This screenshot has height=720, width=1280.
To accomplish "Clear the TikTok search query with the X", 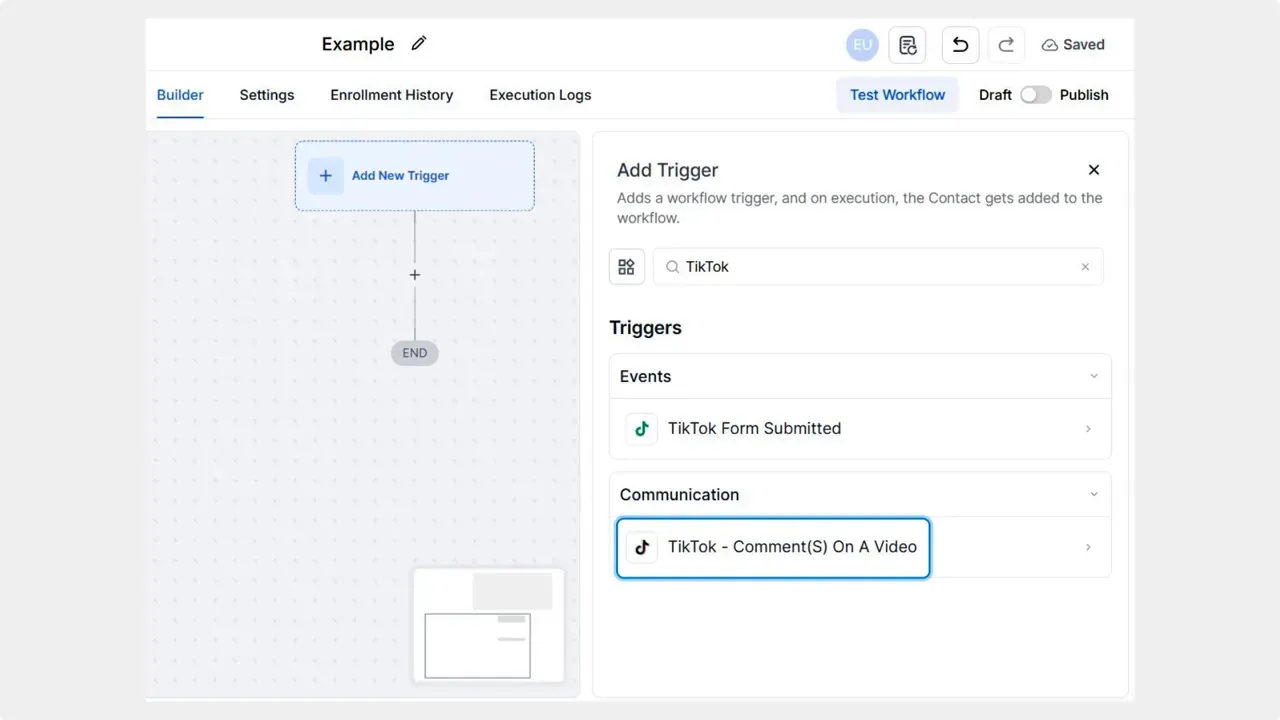I will click(1085, 266).
